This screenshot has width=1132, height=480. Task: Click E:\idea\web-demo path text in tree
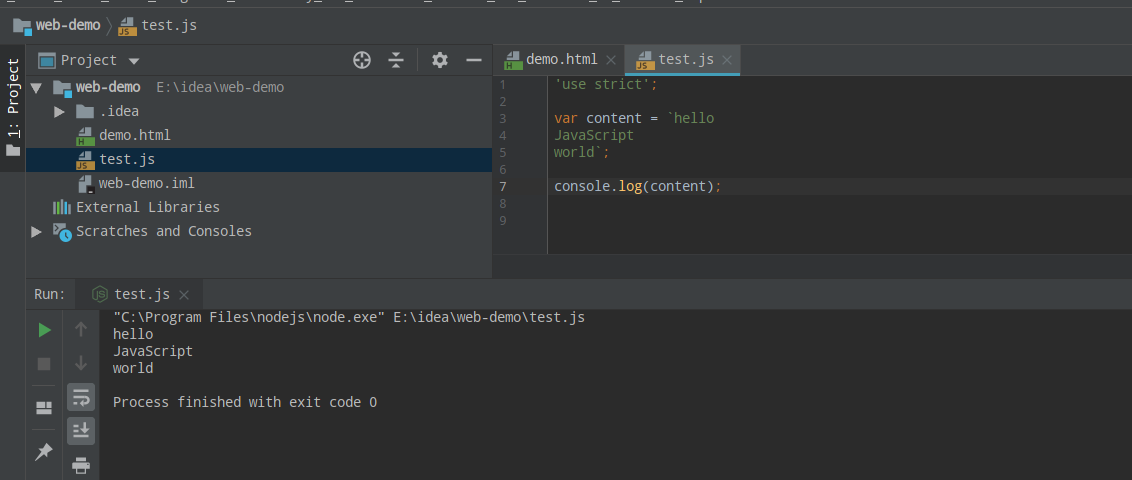220,88
